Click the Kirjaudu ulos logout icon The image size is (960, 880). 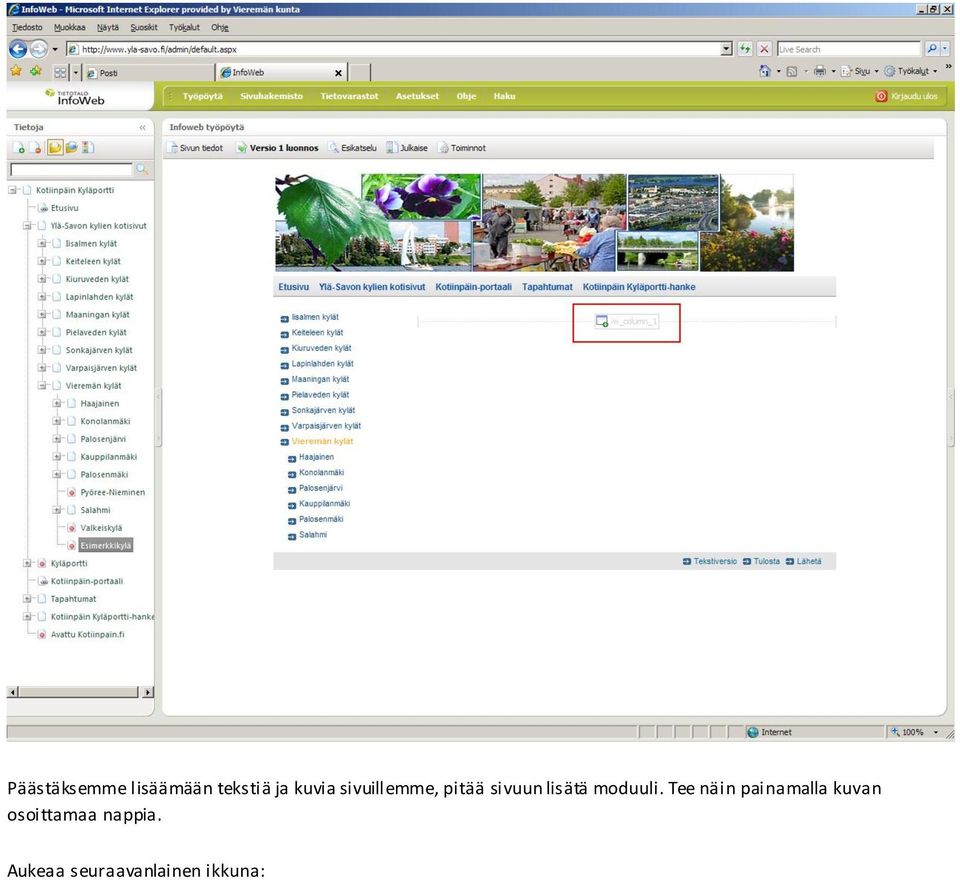881,96
